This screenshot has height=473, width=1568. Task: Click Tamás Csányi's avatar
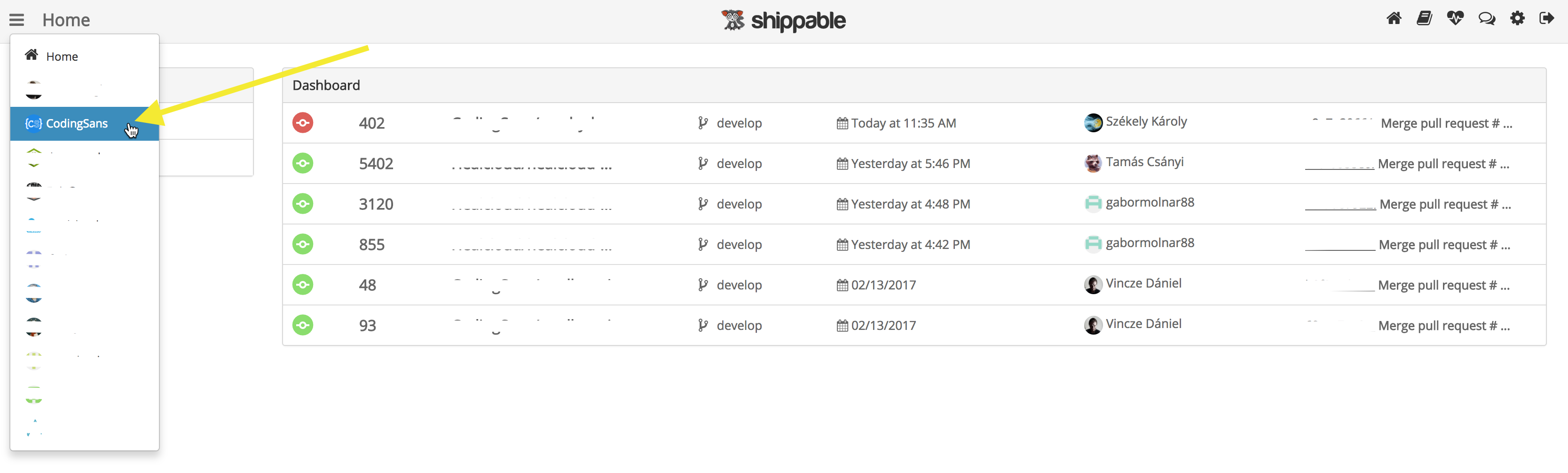(1093, 163)
